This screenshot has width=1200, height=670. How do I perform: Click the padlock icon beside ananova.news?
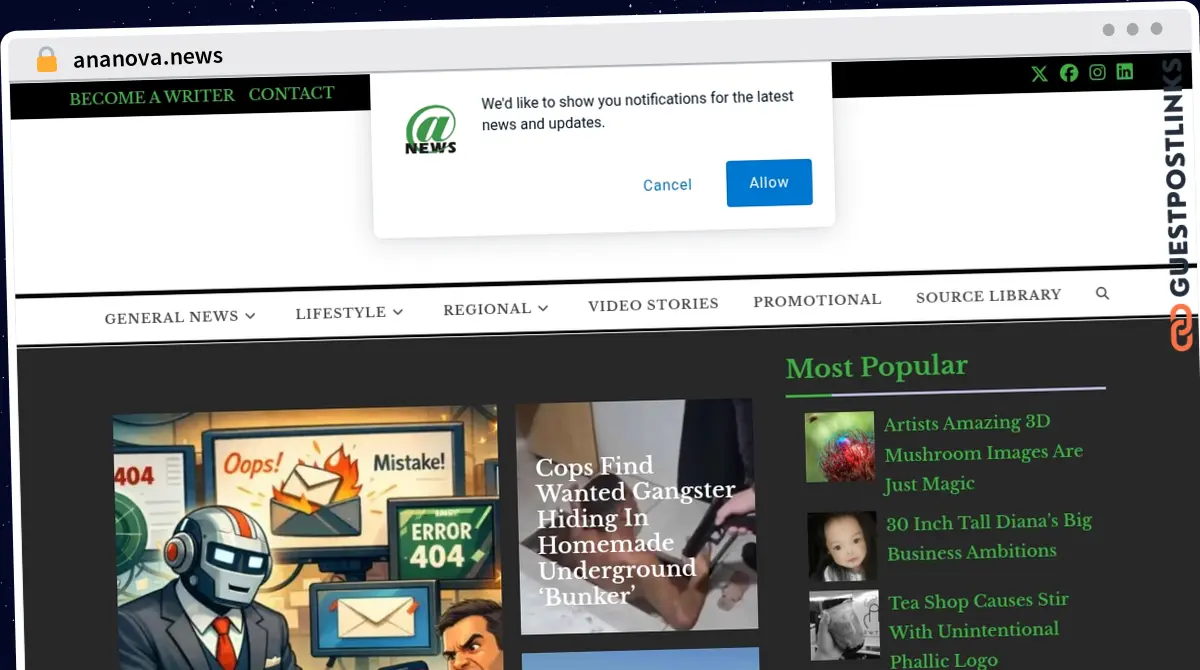click(x=47, y=60)
